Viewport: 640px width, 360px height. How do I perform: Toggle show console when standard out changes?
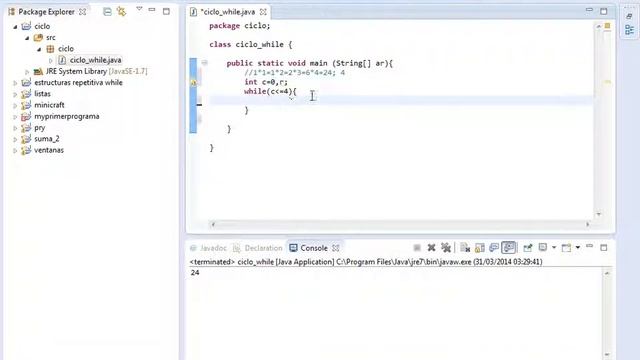[x=494, y=248]
